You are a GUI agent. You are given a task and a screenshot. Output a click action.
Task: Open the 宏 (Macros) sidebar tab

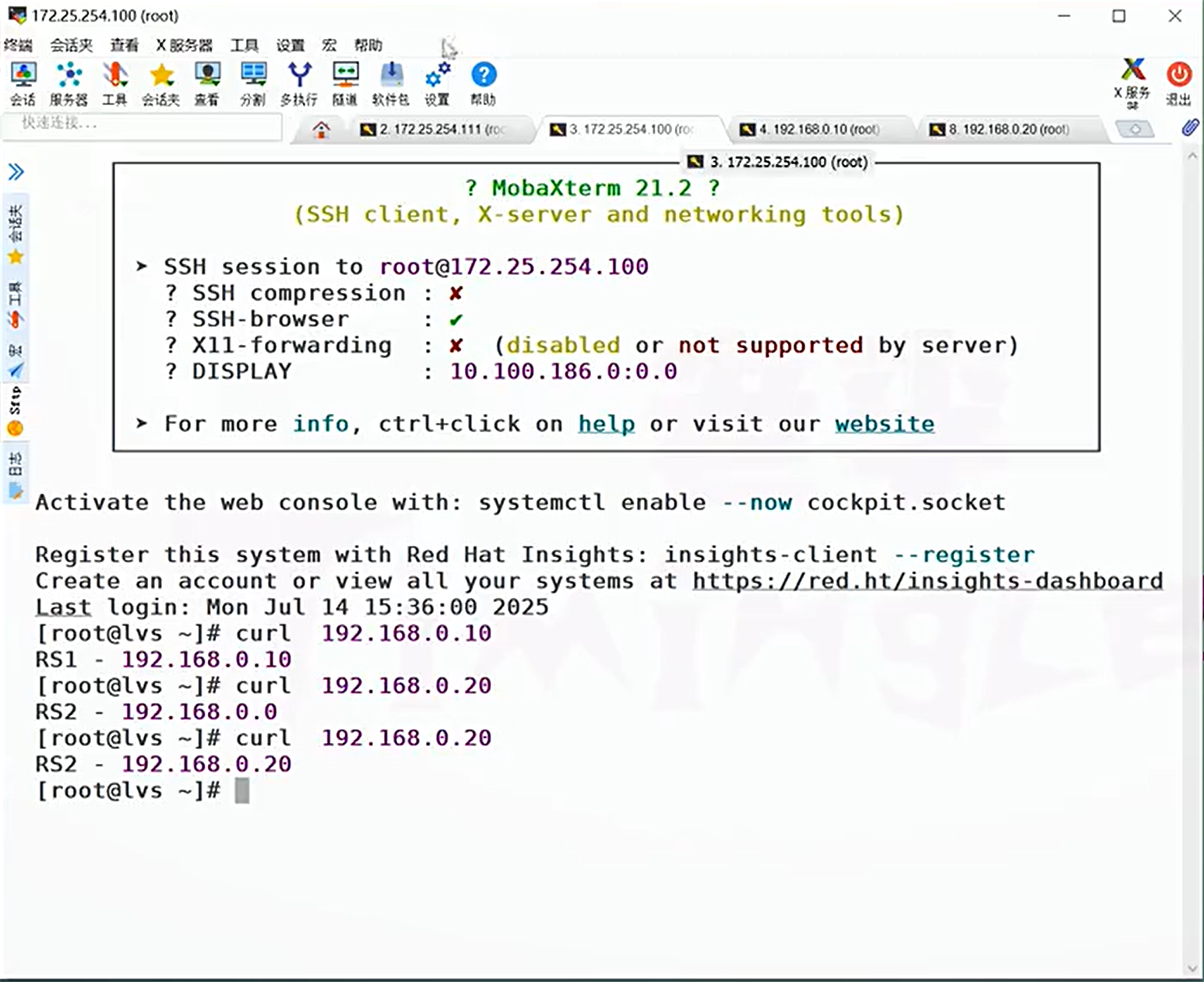[x=16, y=361]
